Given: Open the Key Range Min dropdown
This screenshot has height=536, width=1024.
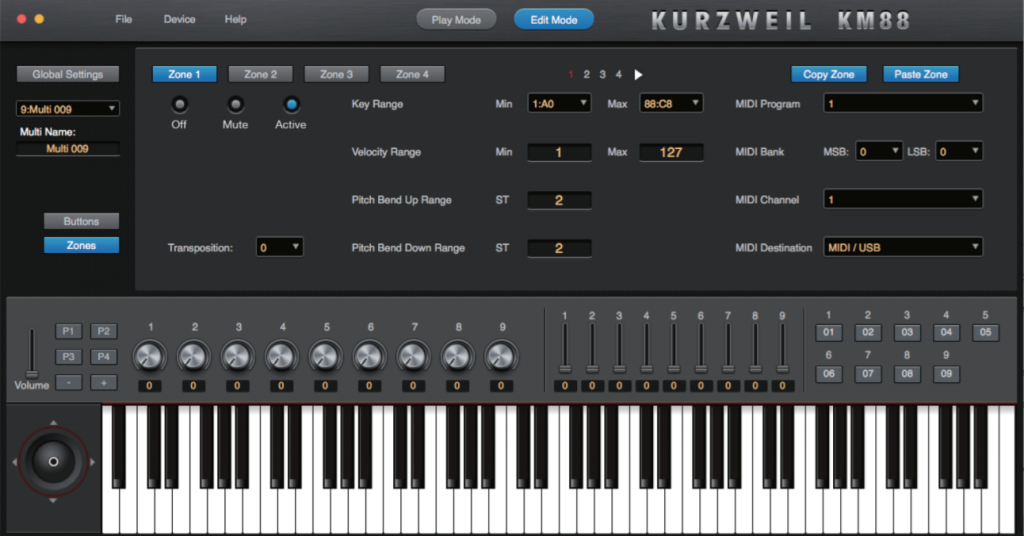Looking at the screenshot, I should click(x=559, y=103).
